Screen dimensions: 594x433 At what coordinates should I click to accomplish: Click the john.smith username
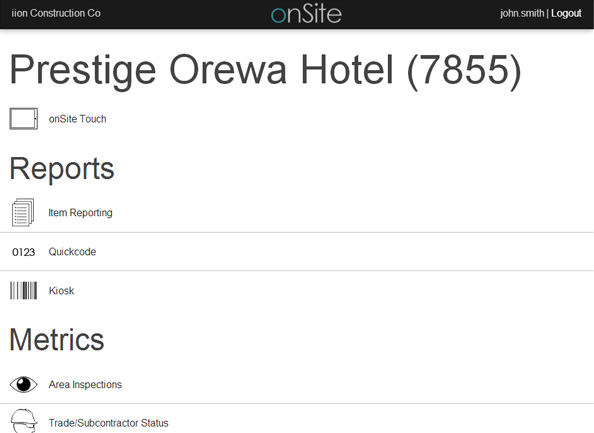(x=522, y=13)
